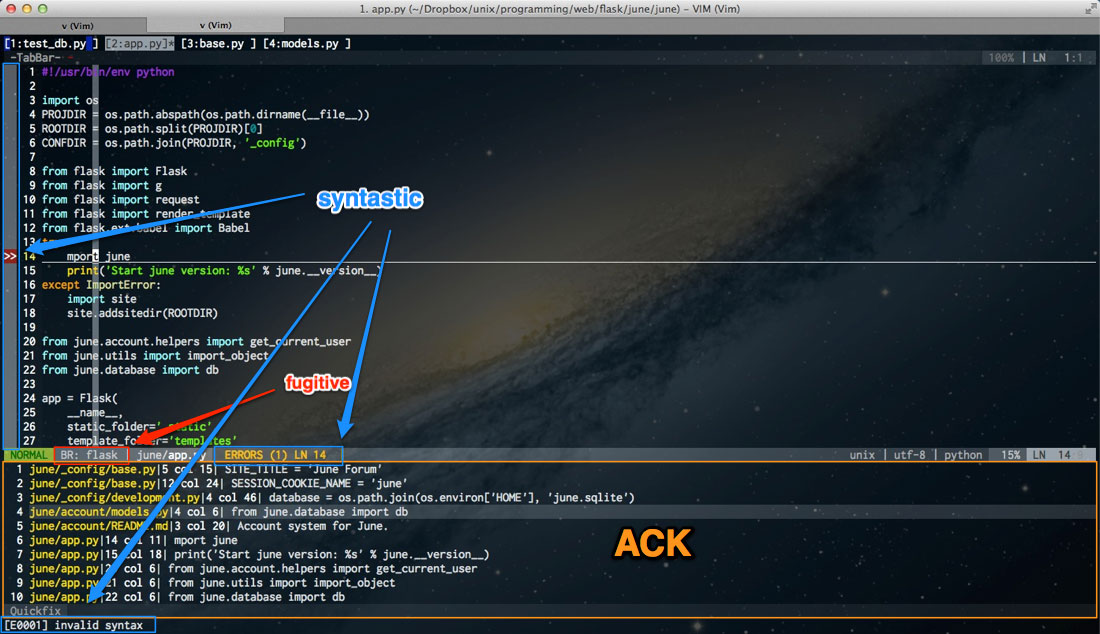1100x634 pixels.
Task: Click the june.utils import on line 21
Action: [x=155, y=356]
